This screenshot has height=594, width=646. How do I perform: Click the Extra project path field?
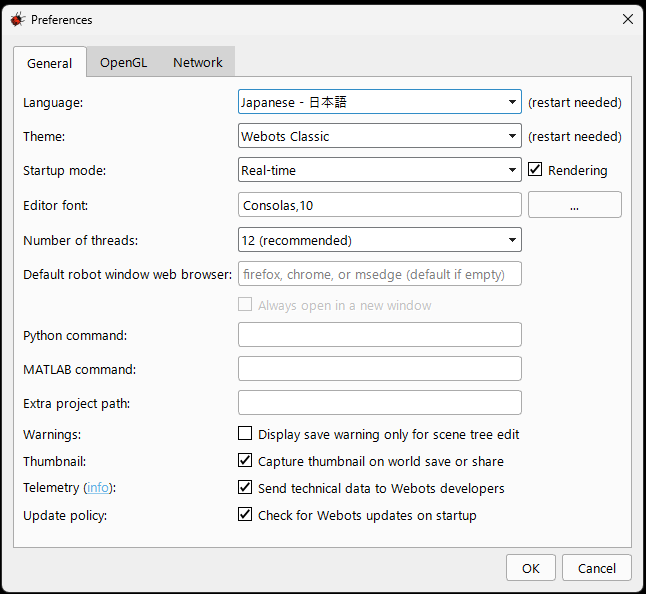379,403
